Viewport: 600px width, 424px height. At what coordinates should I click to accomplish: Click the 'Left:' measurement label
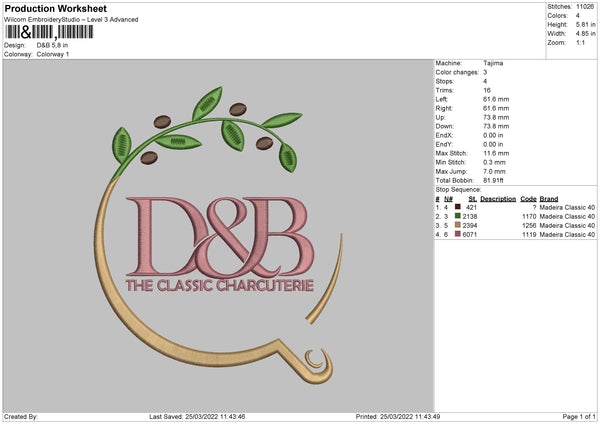(442, 99)
